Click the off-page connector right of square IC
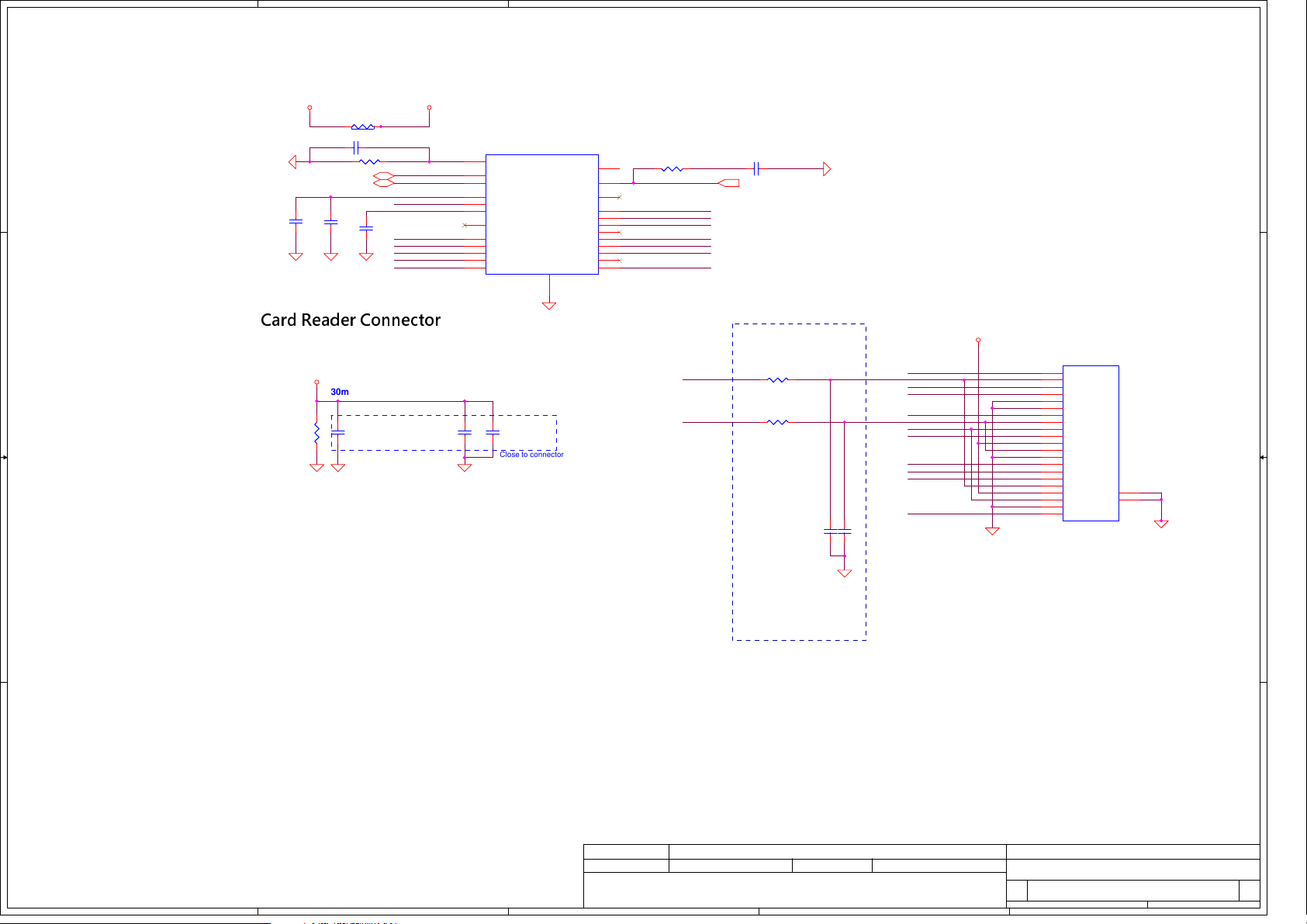Viewport: 1307px width, 924px height. tap(729, 183)
